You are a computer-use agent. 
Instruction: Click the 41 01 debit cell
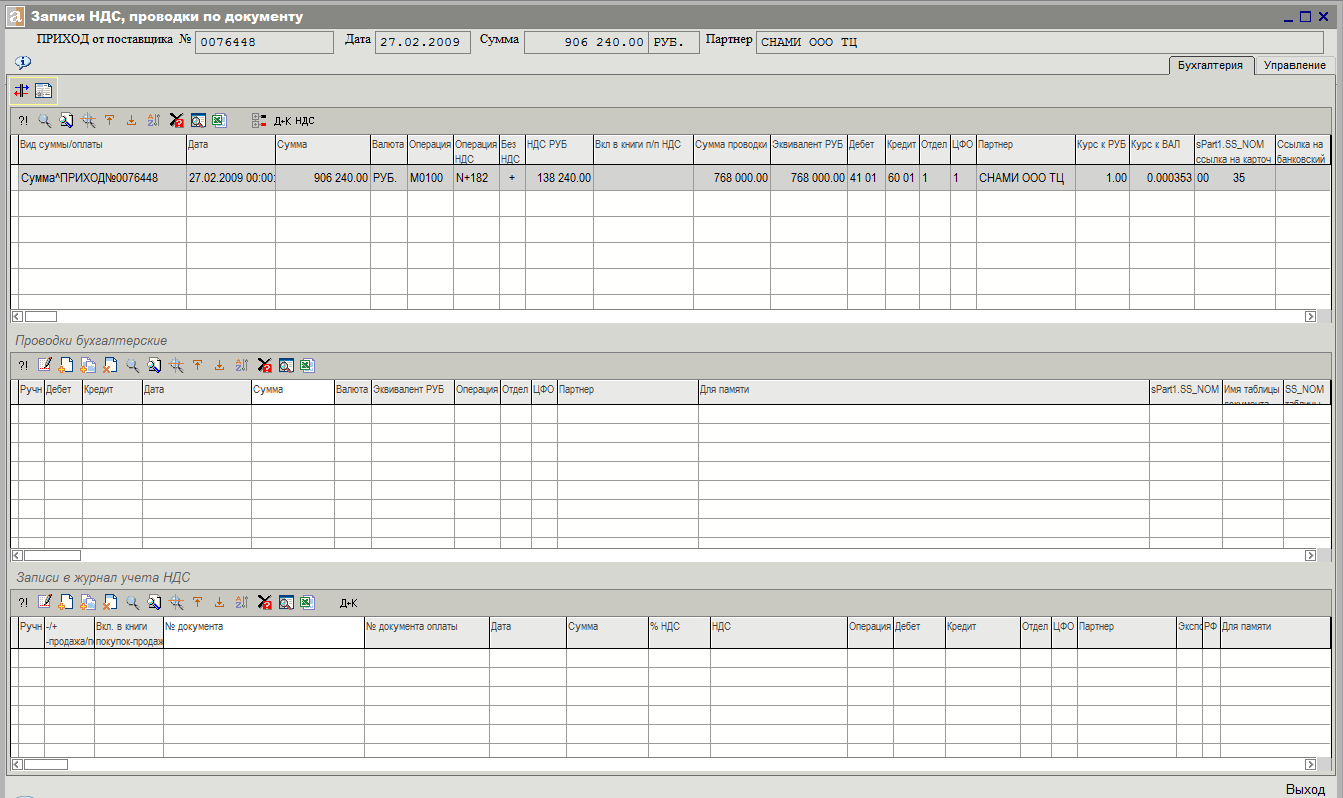tap(866, 178)
